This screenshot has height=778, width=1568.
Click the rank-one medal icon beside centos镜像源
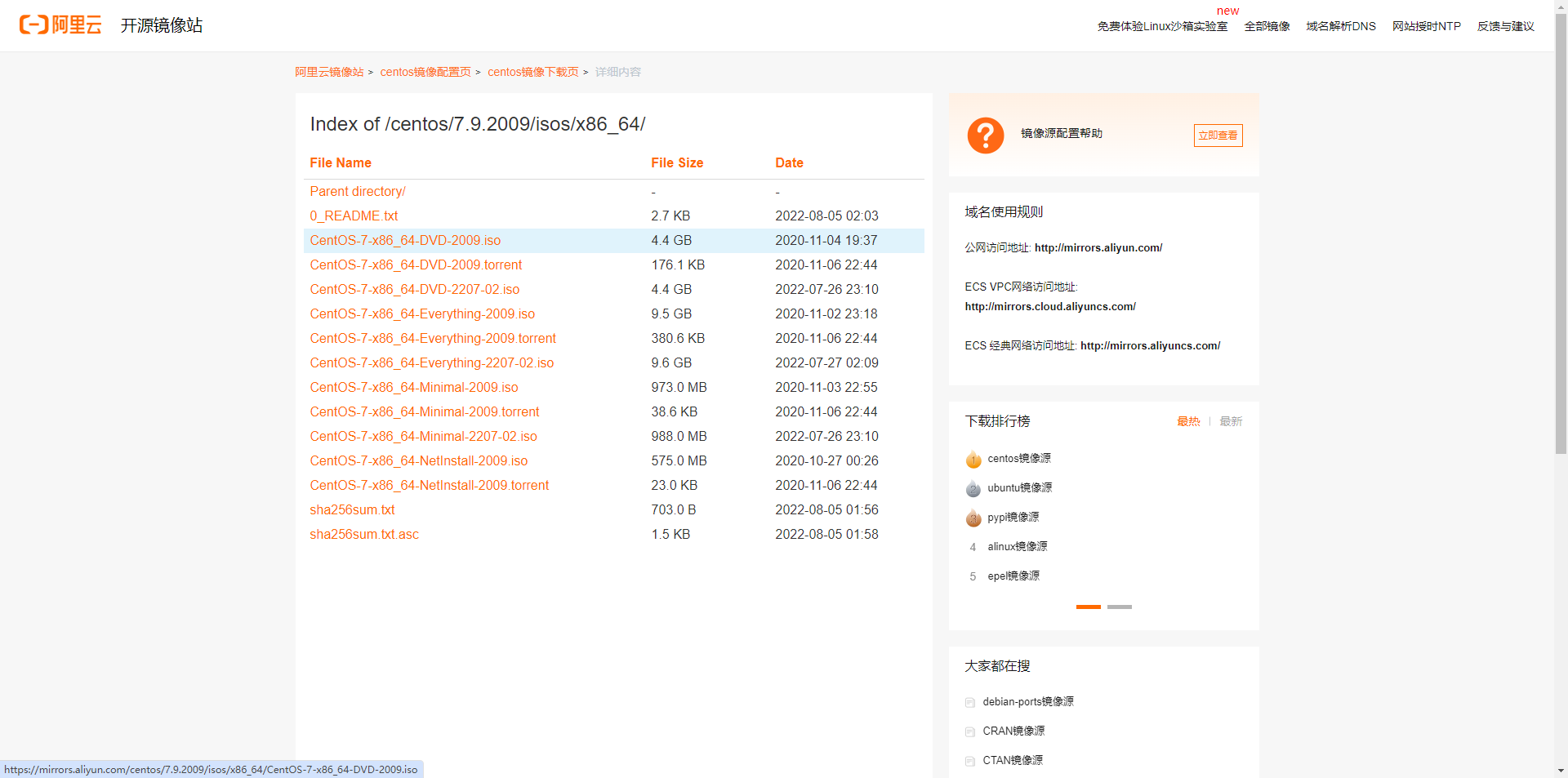(x=973, y=459)
